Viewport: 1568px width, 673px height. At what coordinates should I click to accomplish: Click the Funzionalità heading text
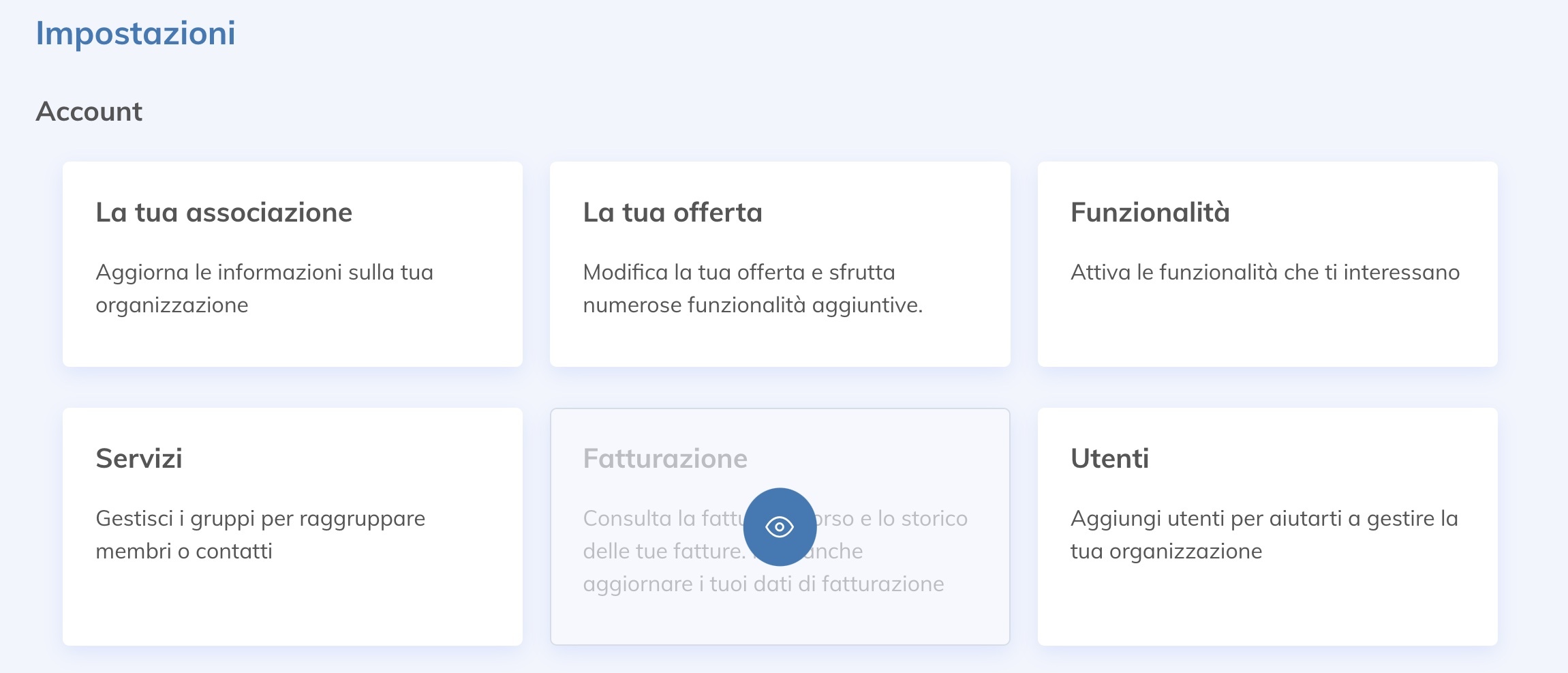(1150, 211)
